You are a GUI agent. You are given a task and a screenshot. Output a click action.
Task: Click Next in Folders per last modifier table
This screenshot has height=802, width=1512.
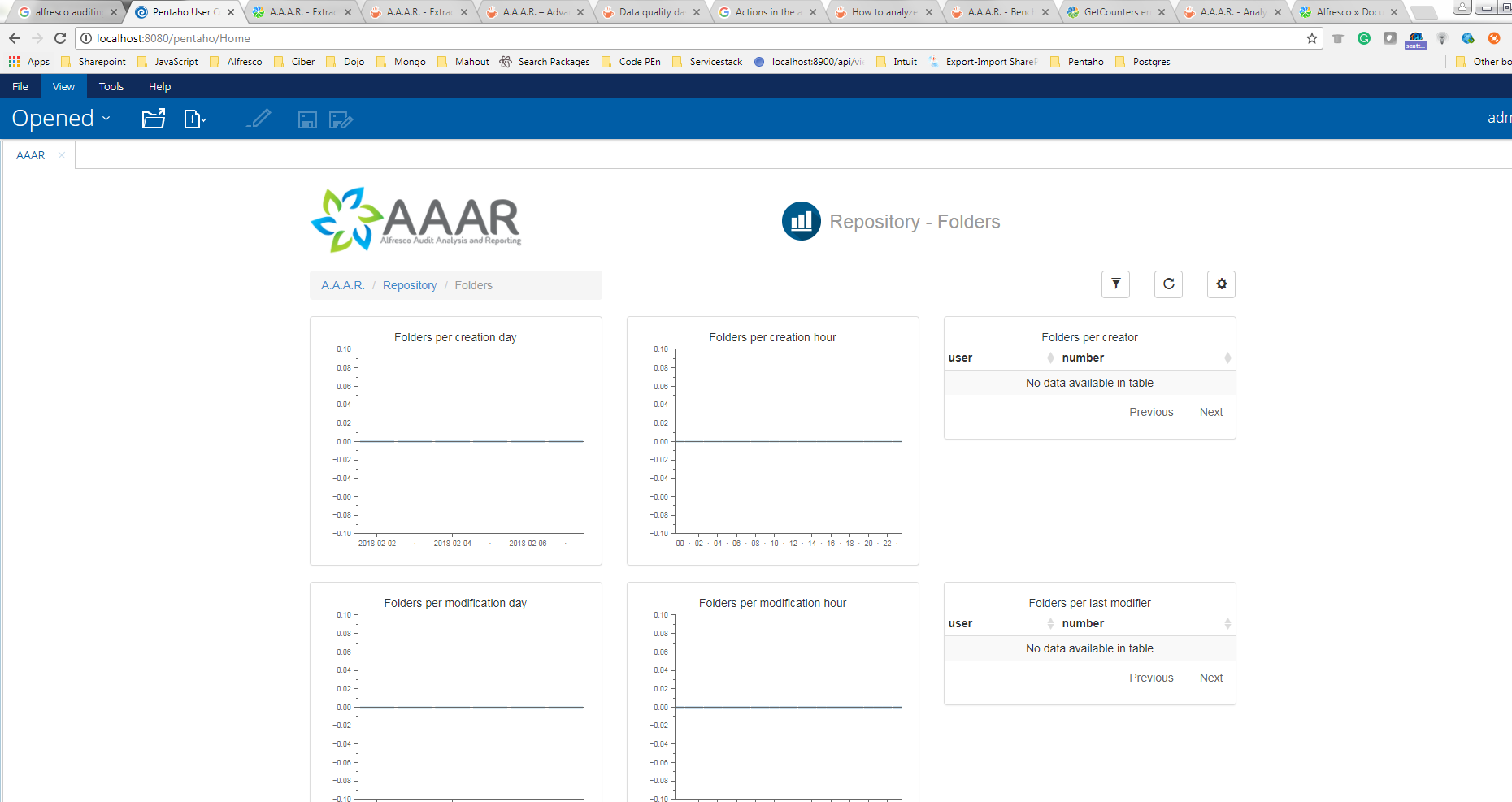click(x=1211, y=678)
